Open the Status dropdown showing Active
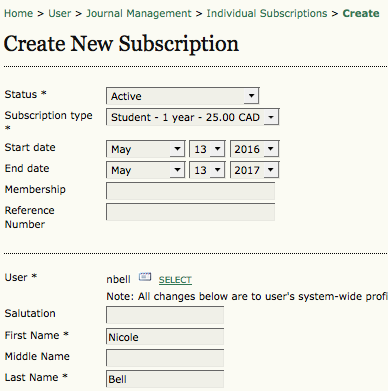 tap(183, 96)
